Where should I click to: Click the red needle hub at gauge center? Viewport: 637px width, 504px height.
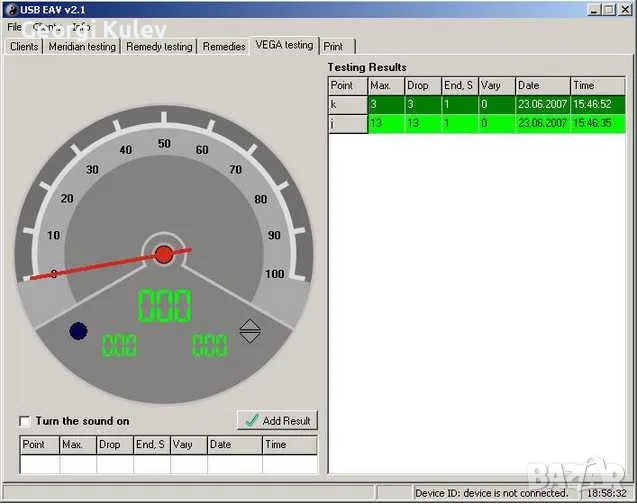tap(164, 255)
